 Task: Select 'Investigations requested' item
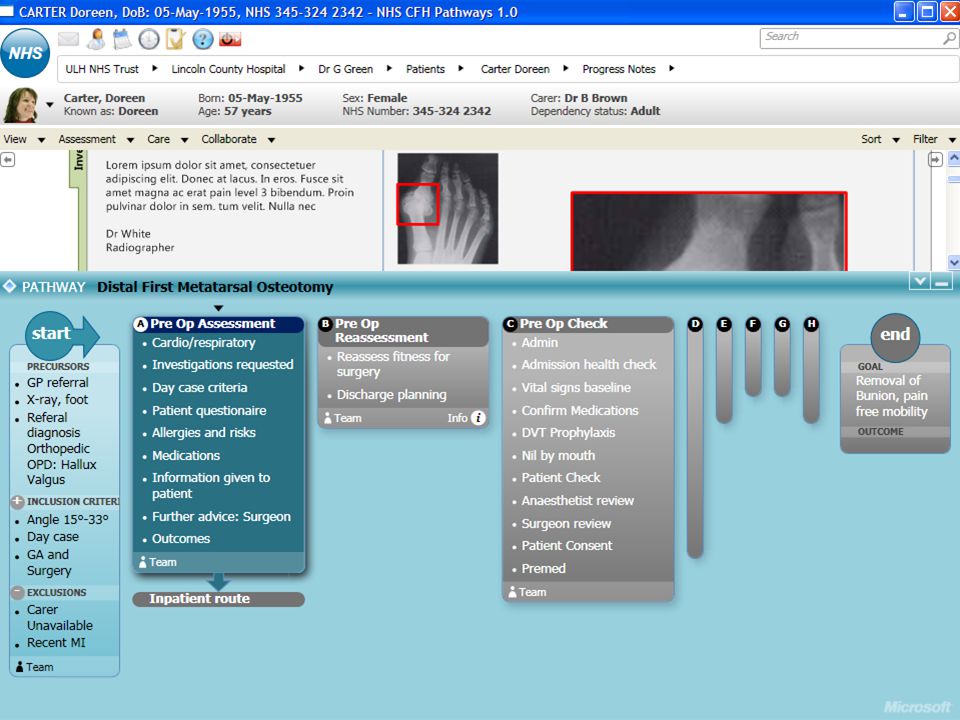click(x=223, y=365)
